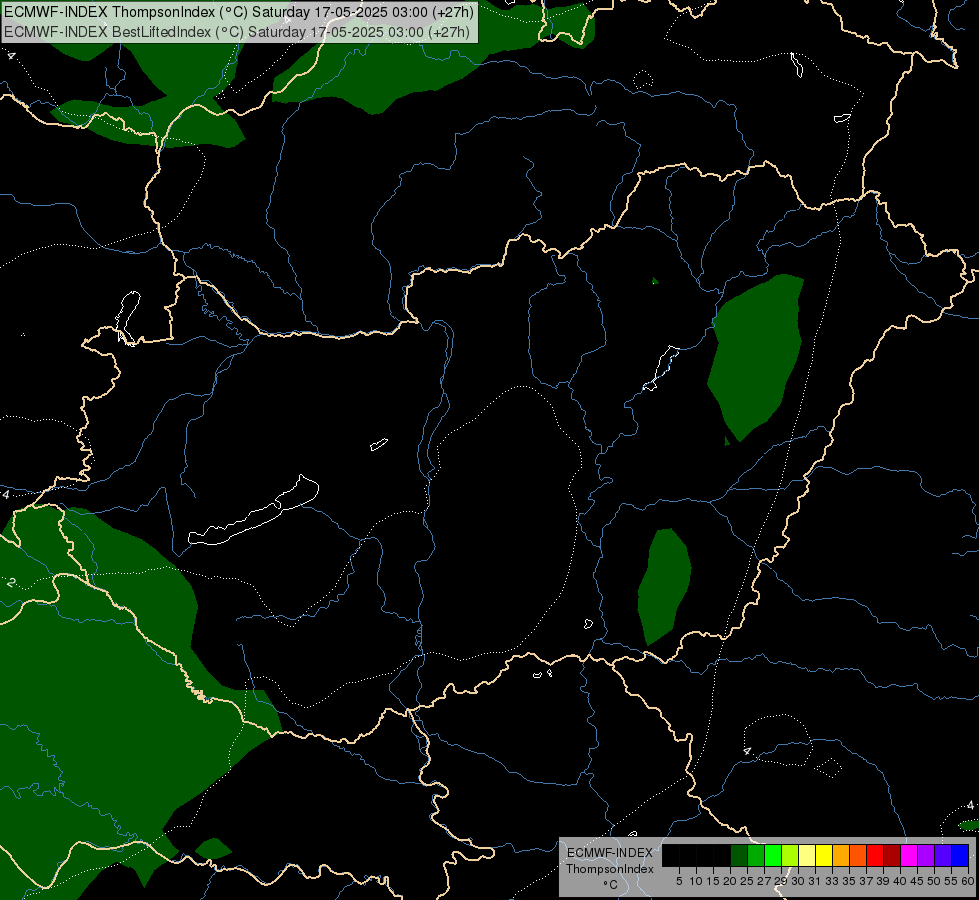Click legend tick value '20'
979x900 pixels.
tap(730, 881)
